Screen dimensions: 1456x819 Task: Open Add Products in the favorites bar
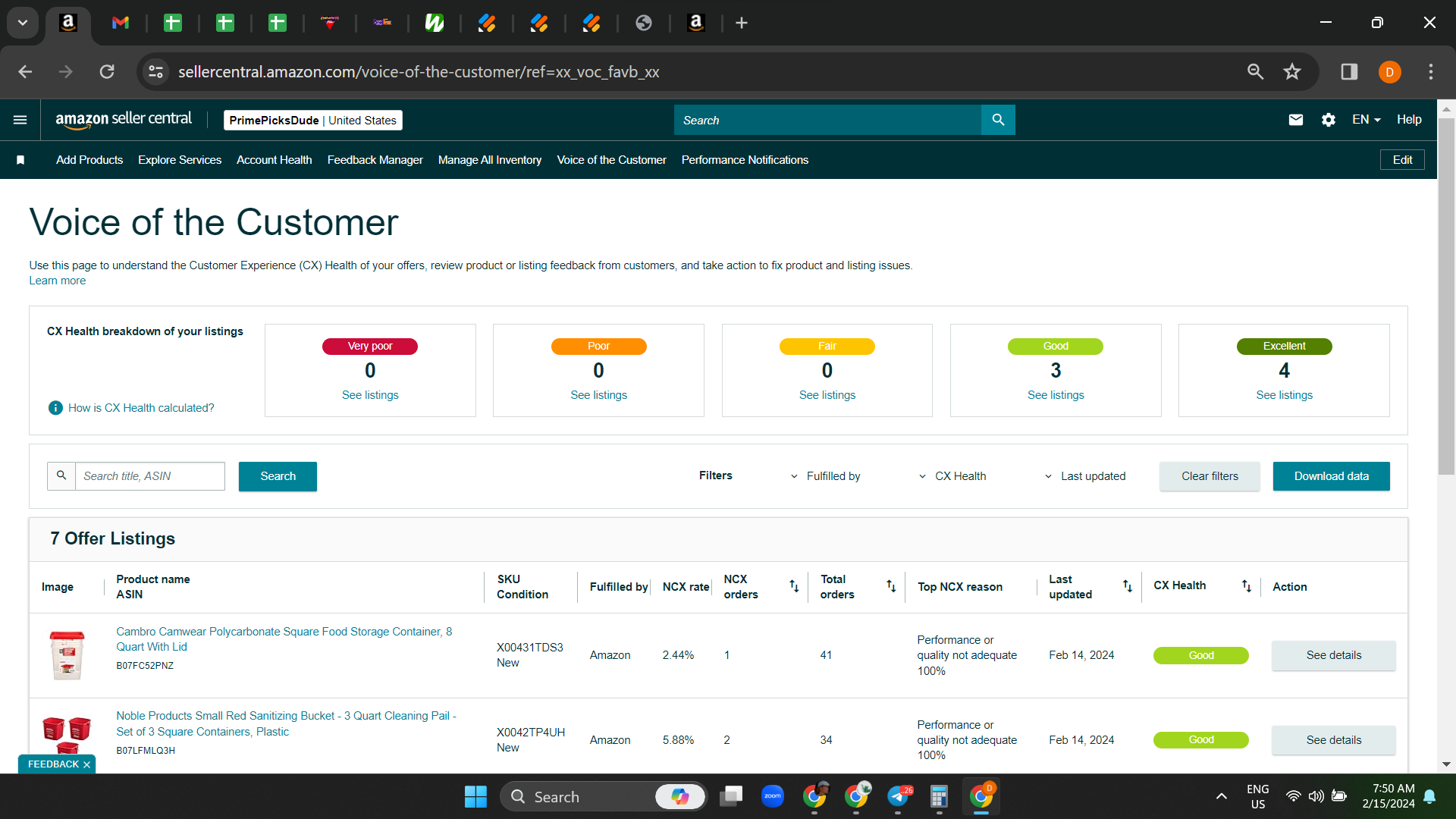(x=89, y=160)
